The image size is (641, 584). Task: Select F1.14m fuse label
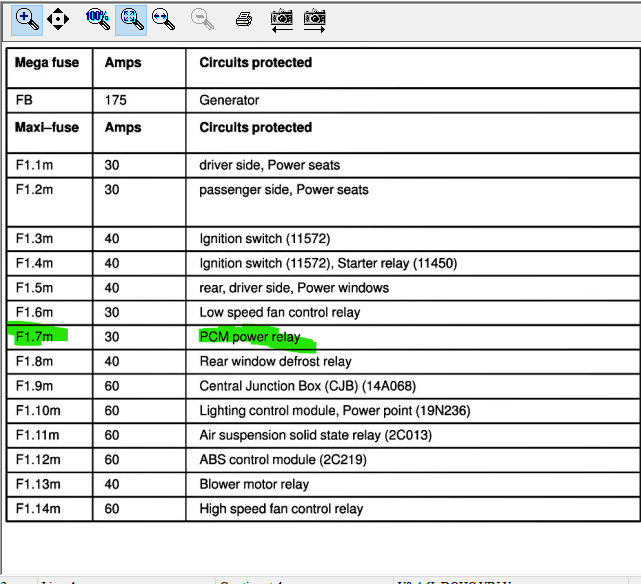38,508
